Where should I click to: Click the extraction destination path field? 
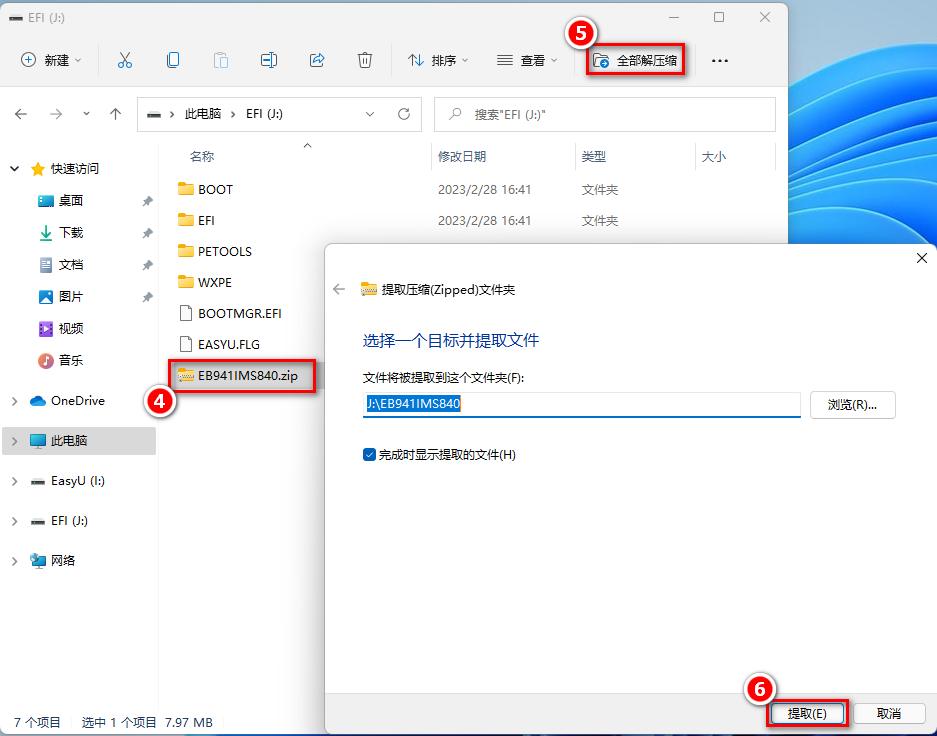[581, 404]
